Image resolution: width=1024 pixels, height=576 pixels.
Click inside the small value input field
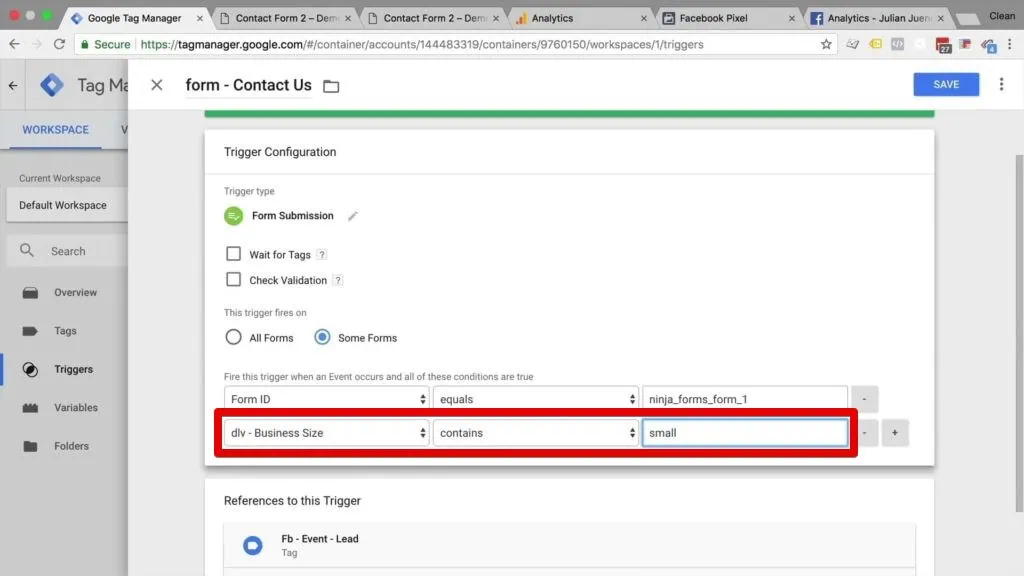(x=743, y=432)
